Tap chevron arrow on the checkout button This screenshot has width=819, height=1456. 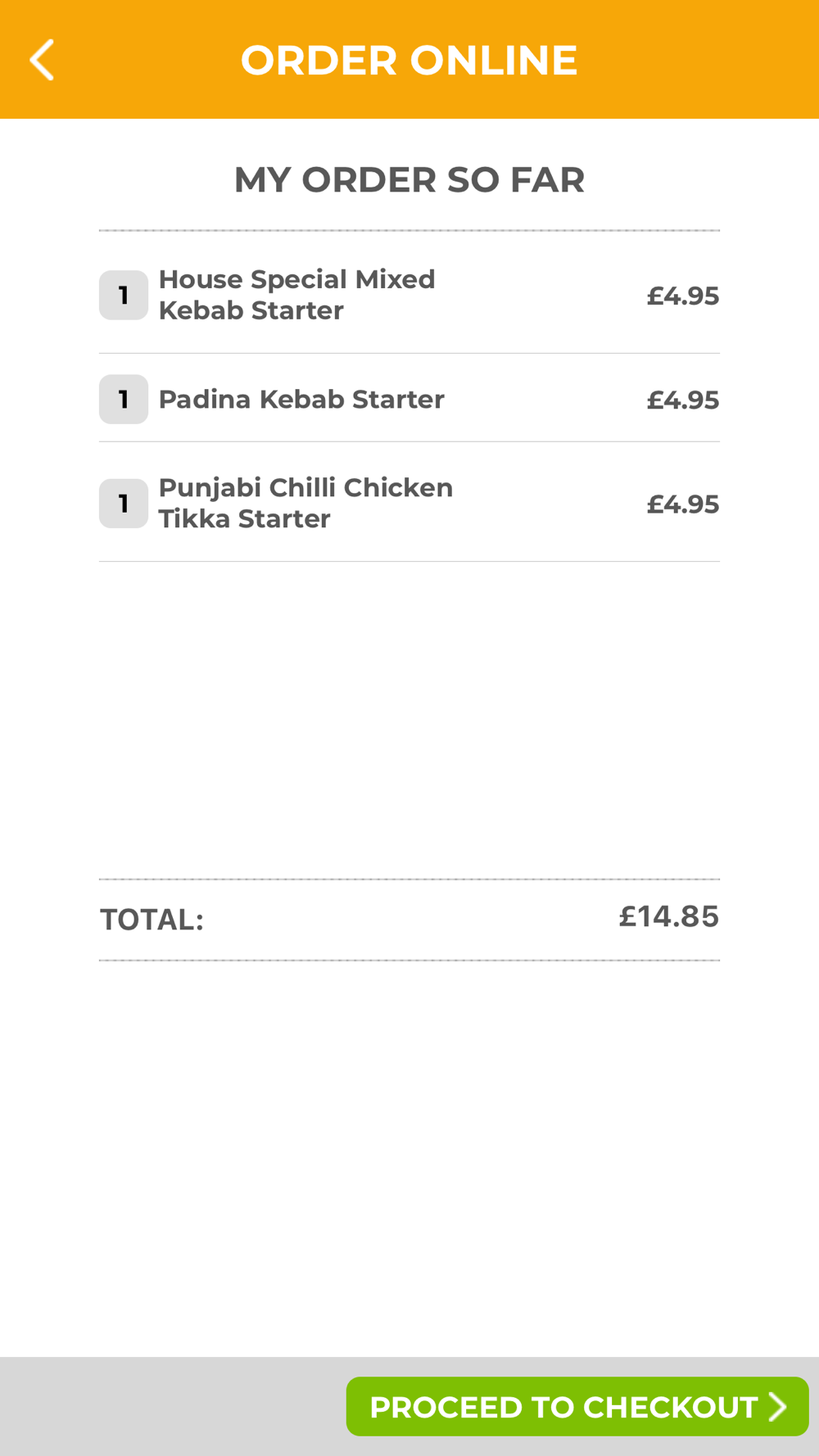(x=778, y=1407)
